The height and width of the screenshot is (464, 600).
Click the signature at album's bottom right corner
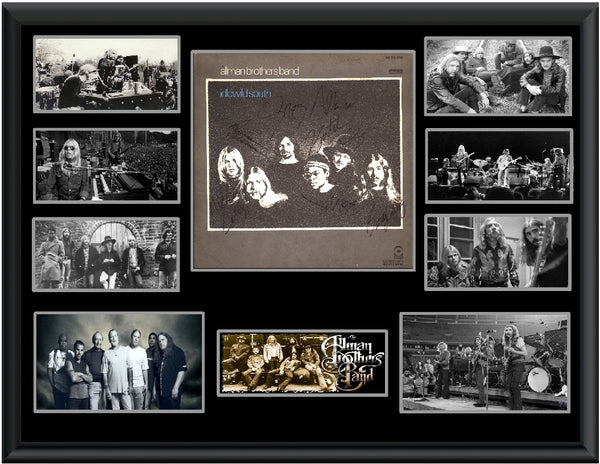[385, 218]
